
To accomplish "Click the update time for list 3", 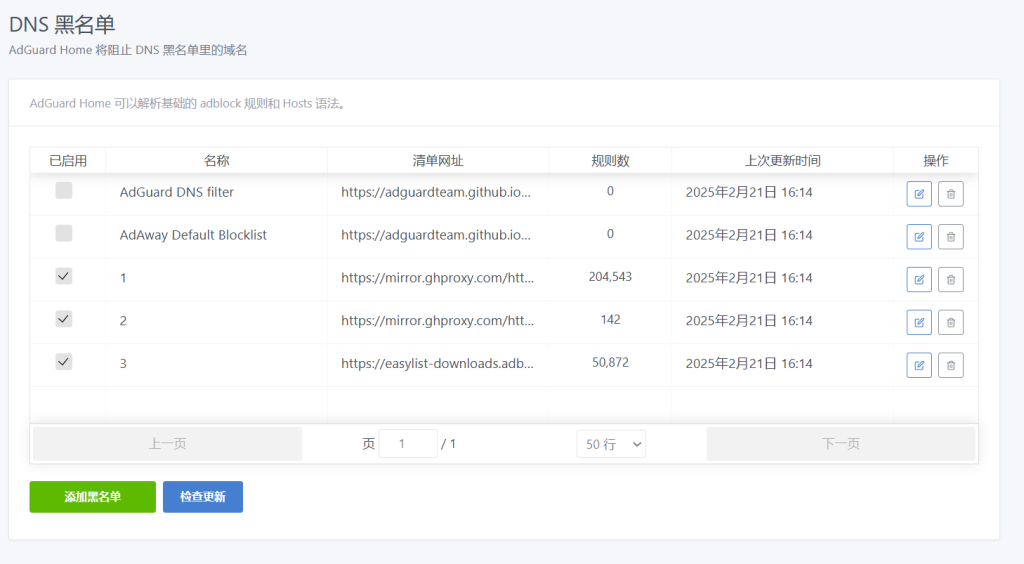I will pos(749,364).
